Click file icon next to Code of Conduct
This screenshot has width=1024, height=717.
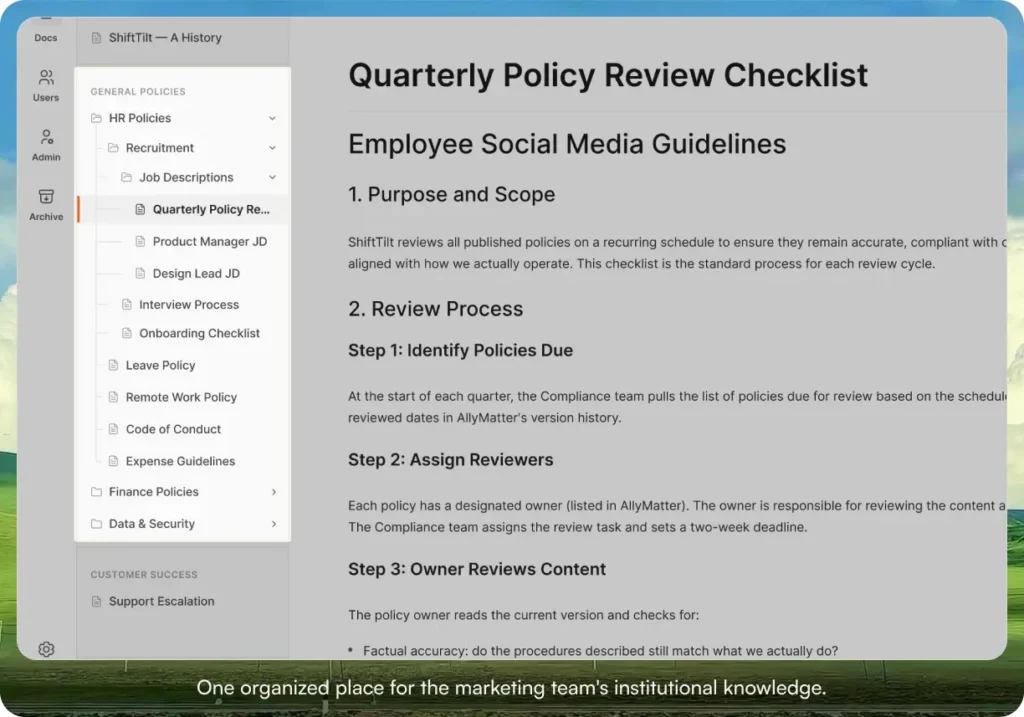[x=113, y=430]
